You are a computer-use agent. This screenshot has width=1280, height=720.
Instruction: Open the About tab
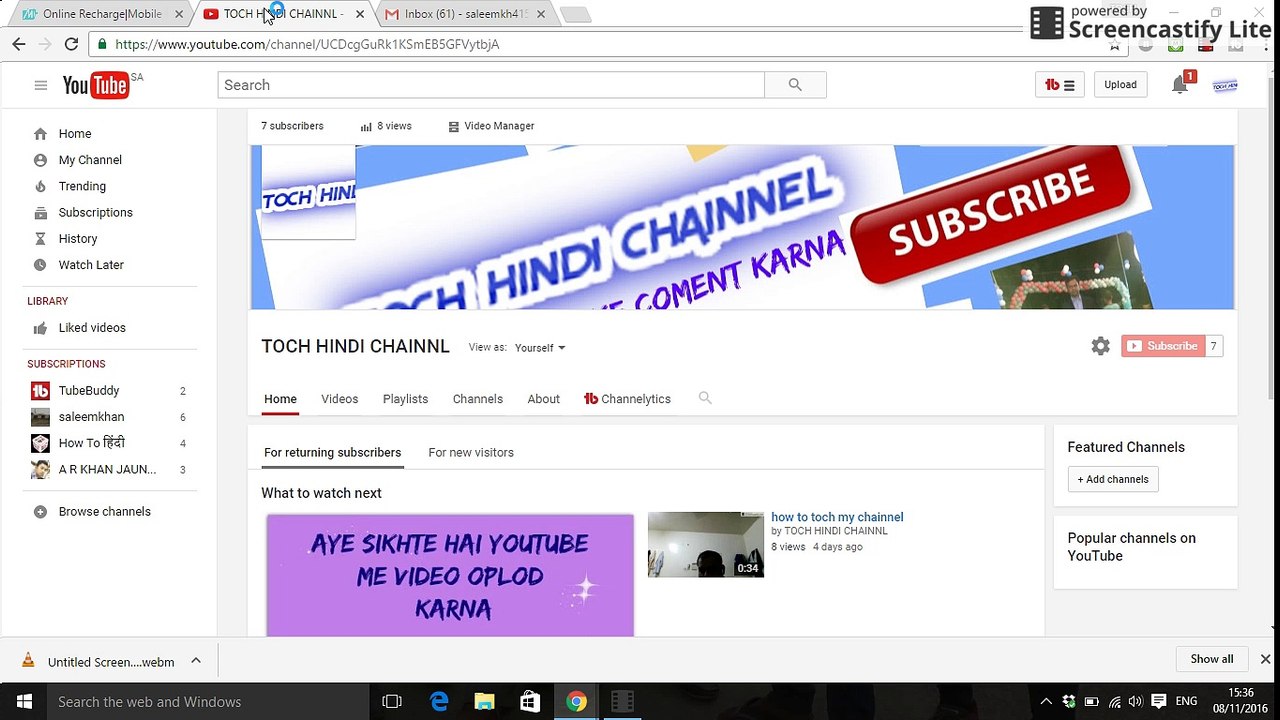[x=543, y=399]
